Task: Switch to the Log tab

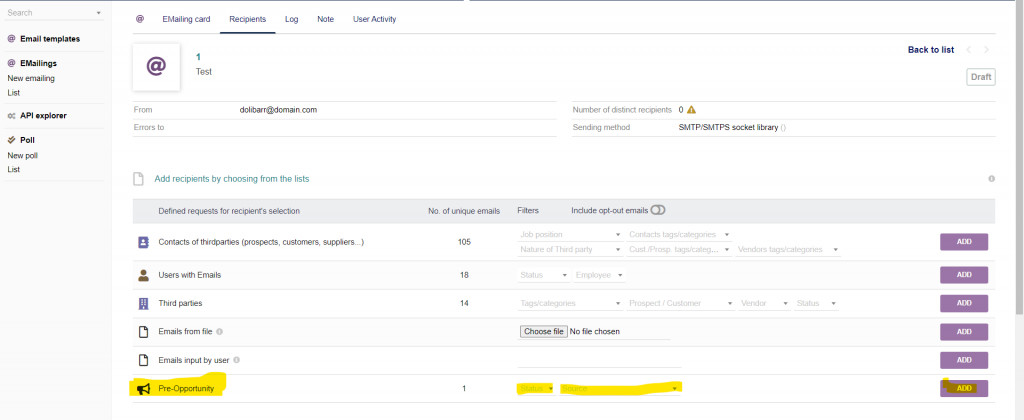Action: [x=291, y=19]
